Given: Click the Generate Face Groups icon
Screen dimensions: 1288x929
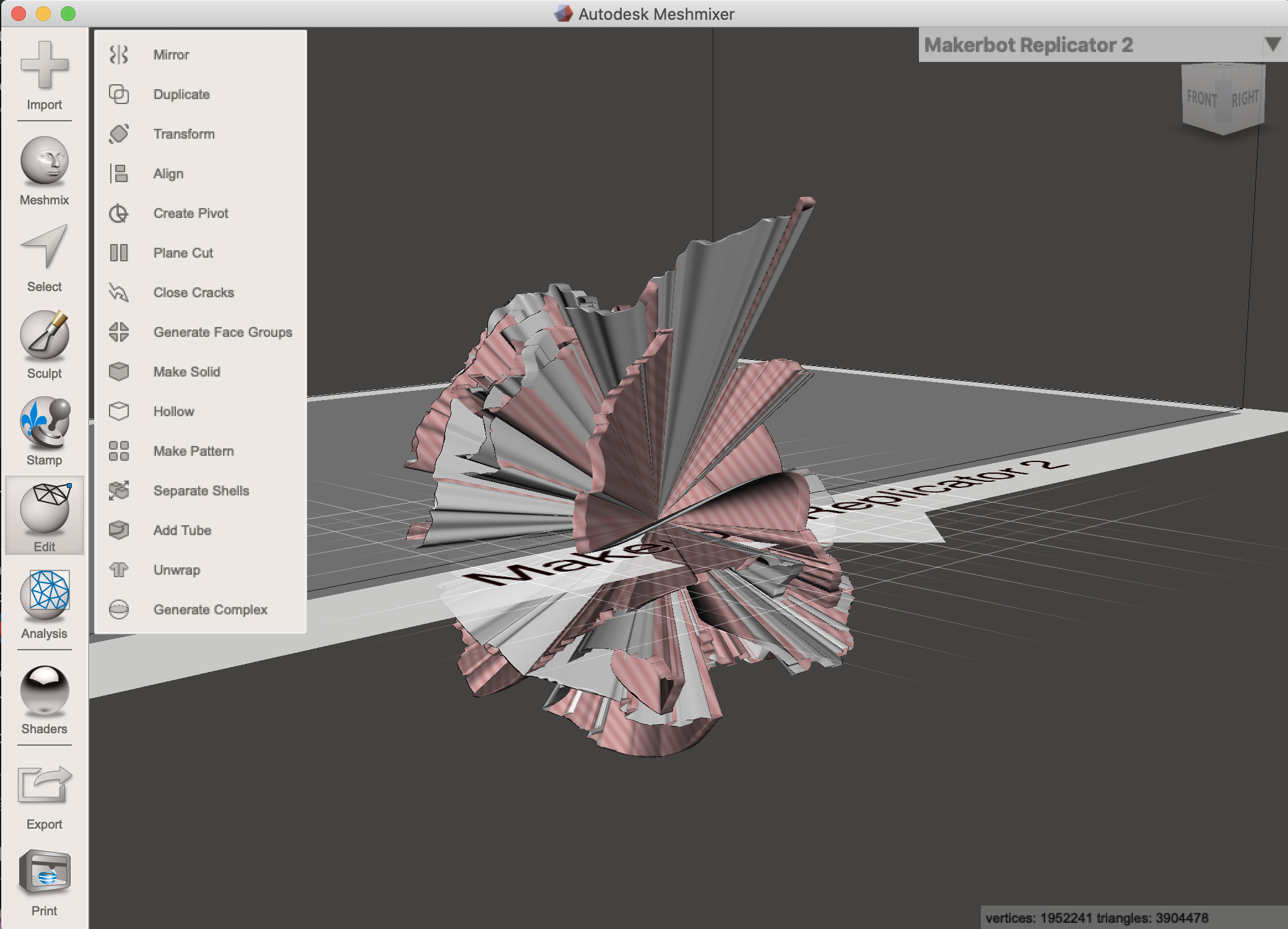Looking at the screenshot, I should pyautogui.click(x=119, y=332).
